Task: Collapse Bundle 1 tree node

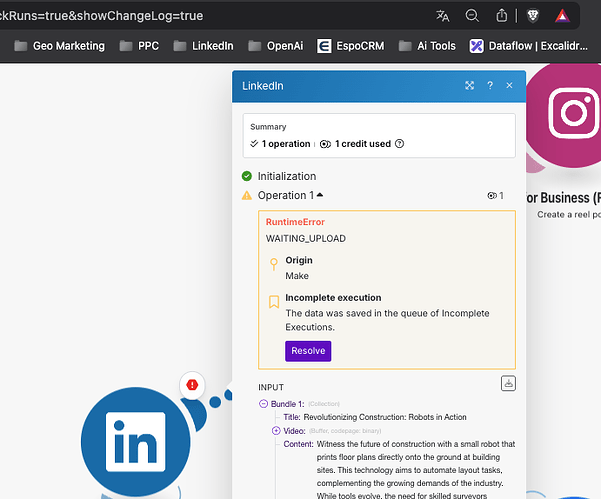Action: tap(264, 403)
